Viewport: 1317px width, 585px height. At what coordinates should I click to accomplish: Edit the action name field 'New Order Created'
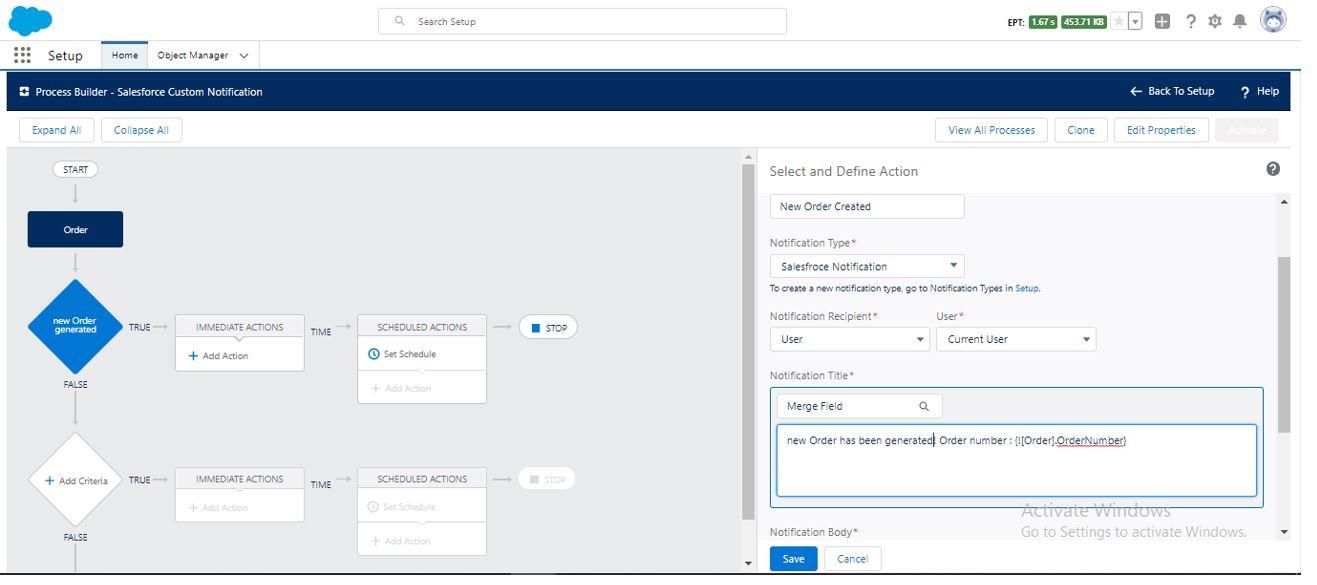click(867, 206)
